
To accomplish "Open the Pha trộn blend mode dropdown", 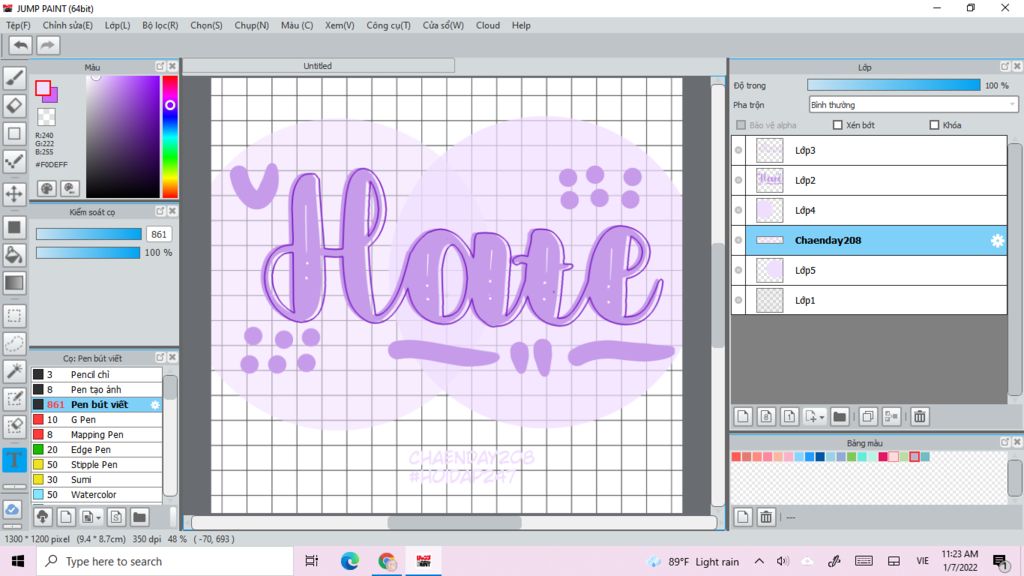I will (x=912, y=104).
